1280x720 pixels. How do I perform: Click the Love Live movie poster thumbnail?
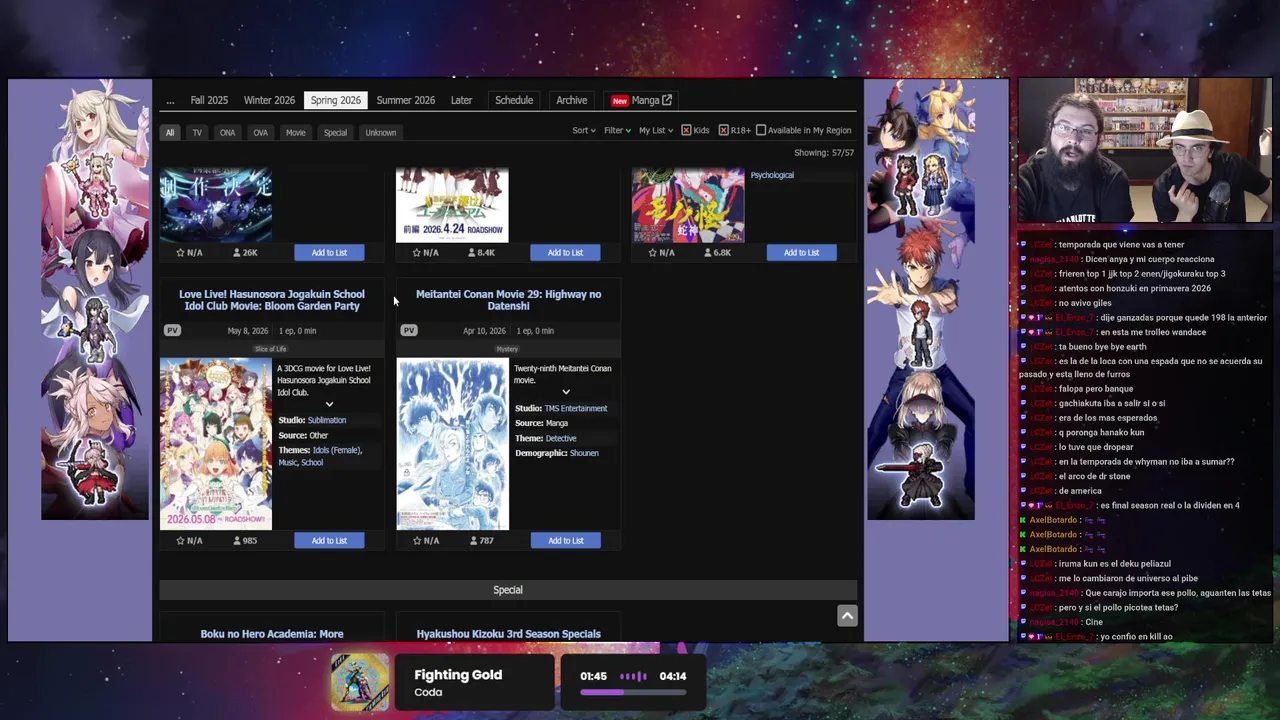point(216,444)
